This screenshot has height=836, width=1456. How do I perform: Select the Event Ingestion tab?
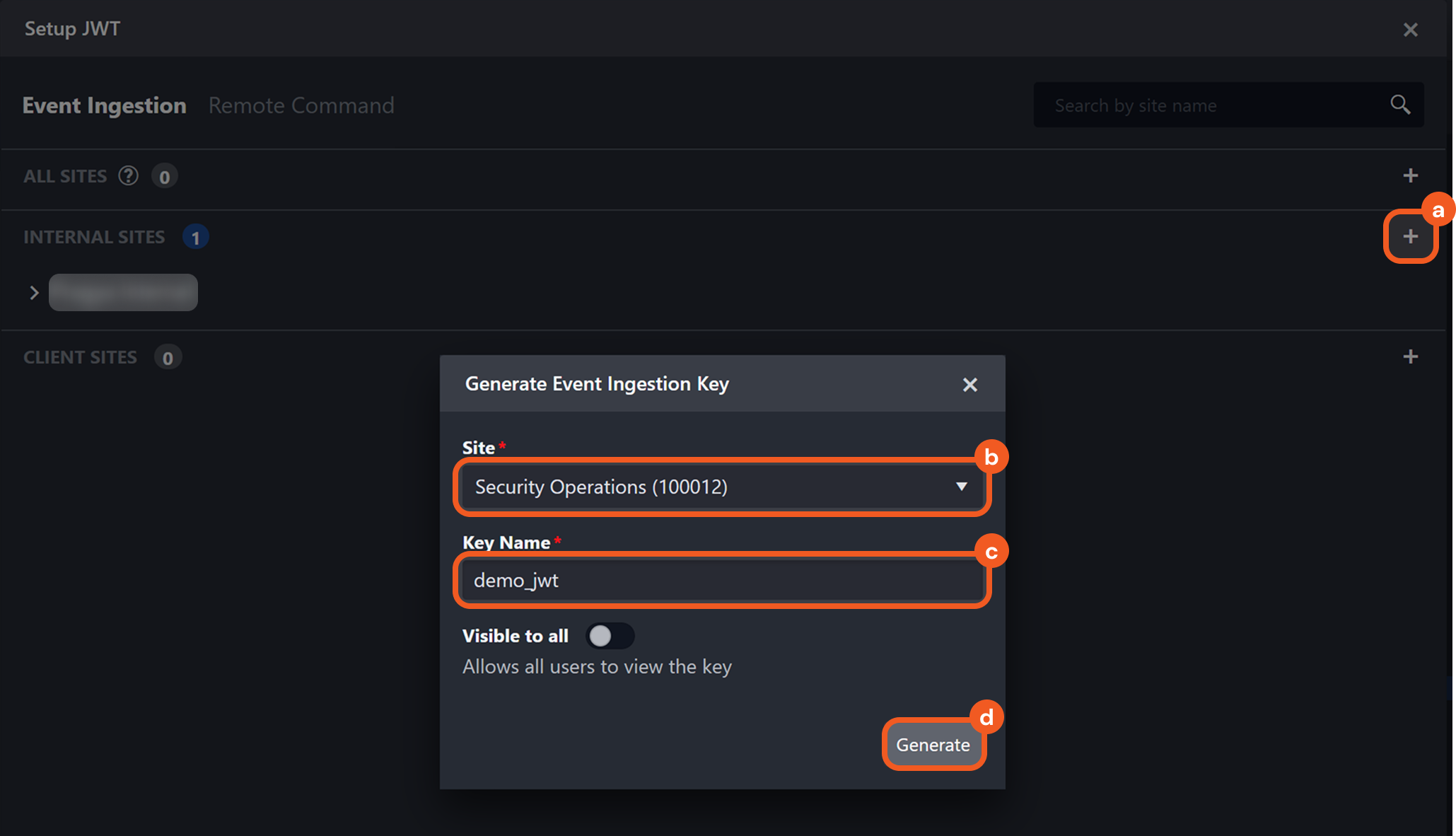105,105
